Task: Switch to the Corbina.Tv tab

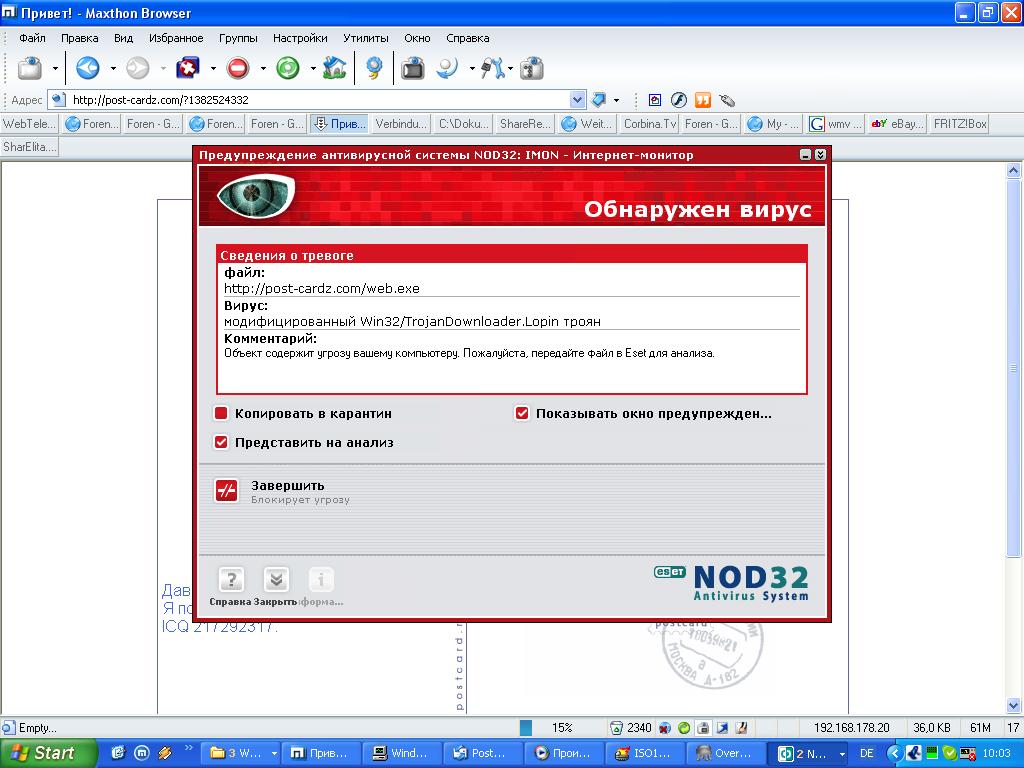Action: [x=648, y=123]
